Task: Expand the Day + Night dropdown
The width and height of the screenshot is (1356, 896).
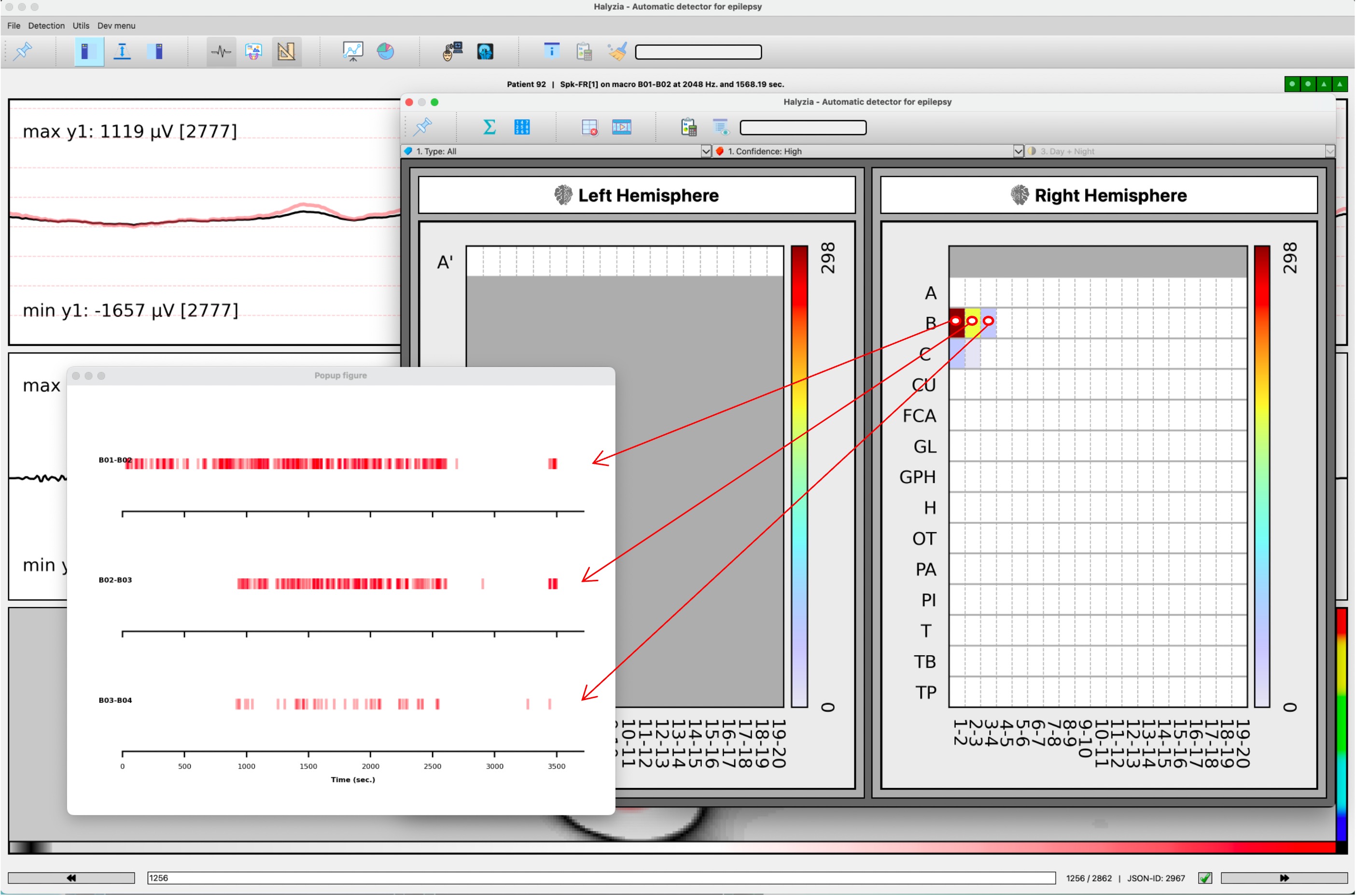Action: [x=1330, y=151]
